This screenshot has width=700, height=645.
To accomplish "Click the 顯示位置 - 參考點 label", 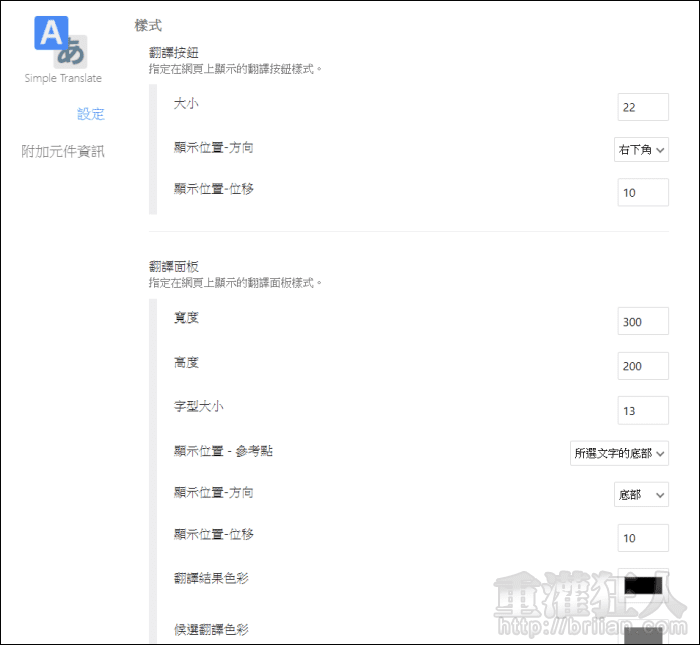I will click(223, 451).
